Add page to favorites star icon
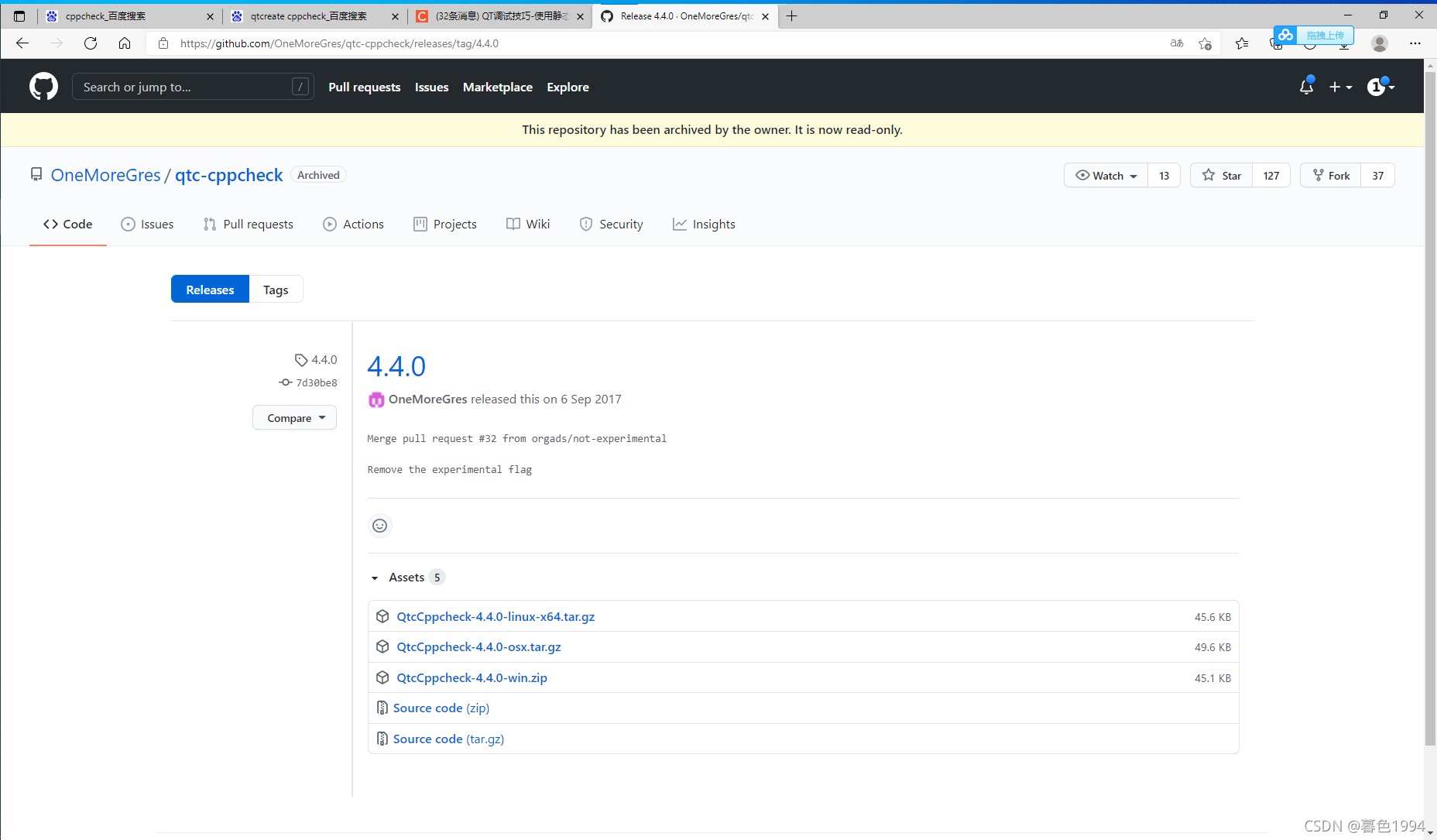This screenshot has height=840, width=1437. [1205, 43]
